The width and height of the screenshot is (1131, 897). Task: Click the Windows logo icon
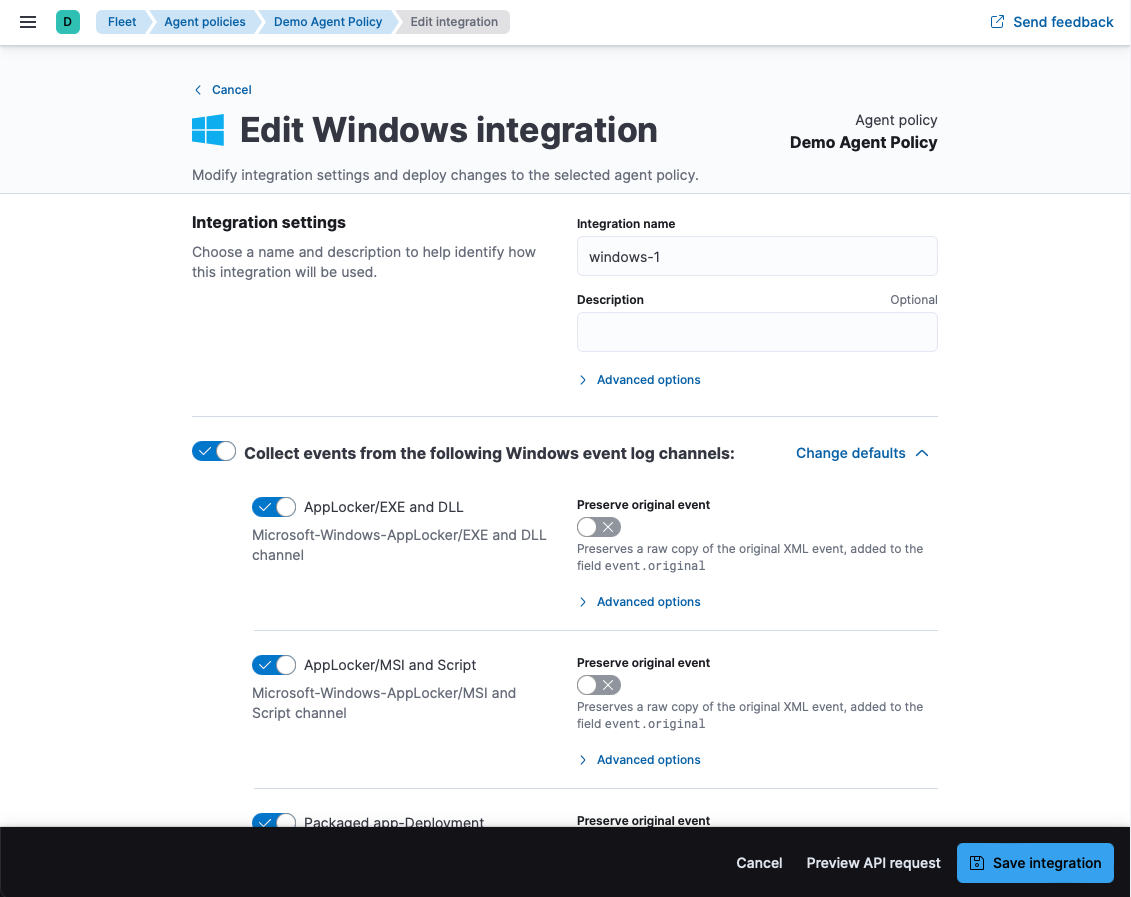coord(208,130)
